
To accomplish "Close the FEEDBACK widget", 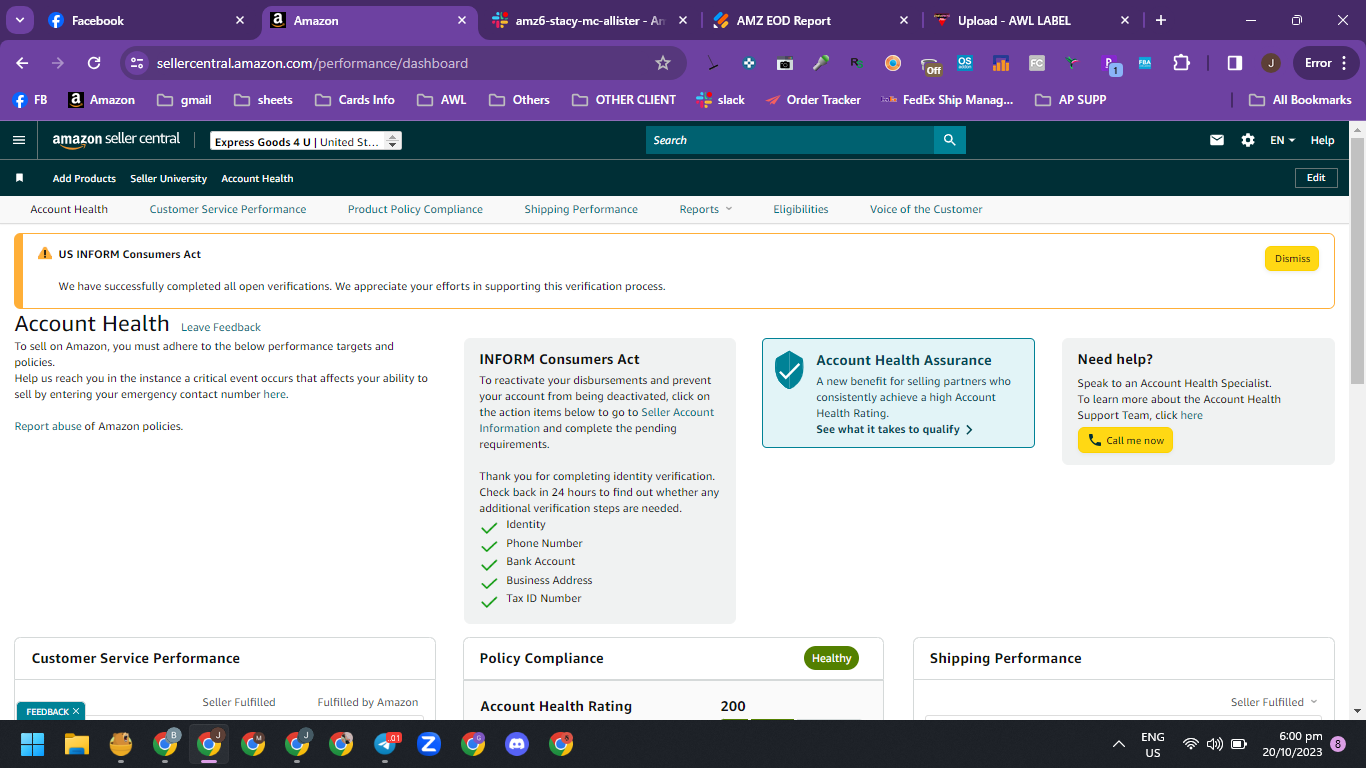I will (77, 711).
